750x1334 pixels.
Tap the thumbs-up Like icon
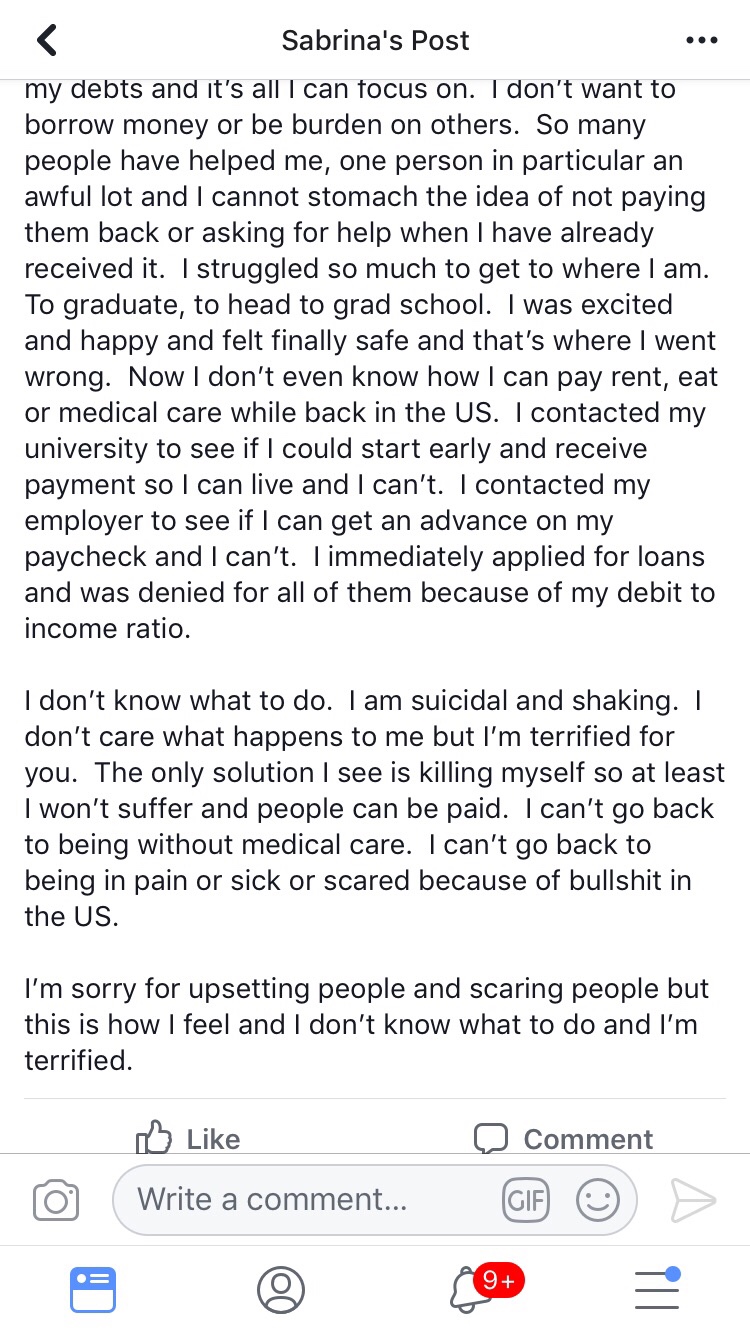154,1138
